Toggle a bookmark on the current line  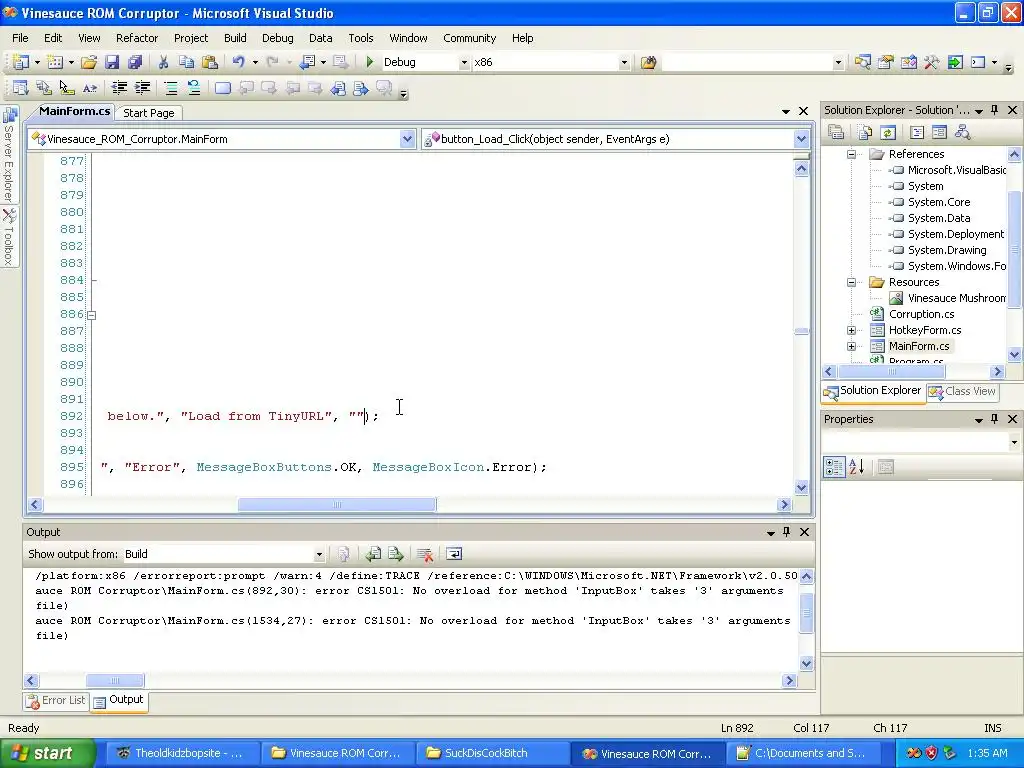(x=223, y=88)
